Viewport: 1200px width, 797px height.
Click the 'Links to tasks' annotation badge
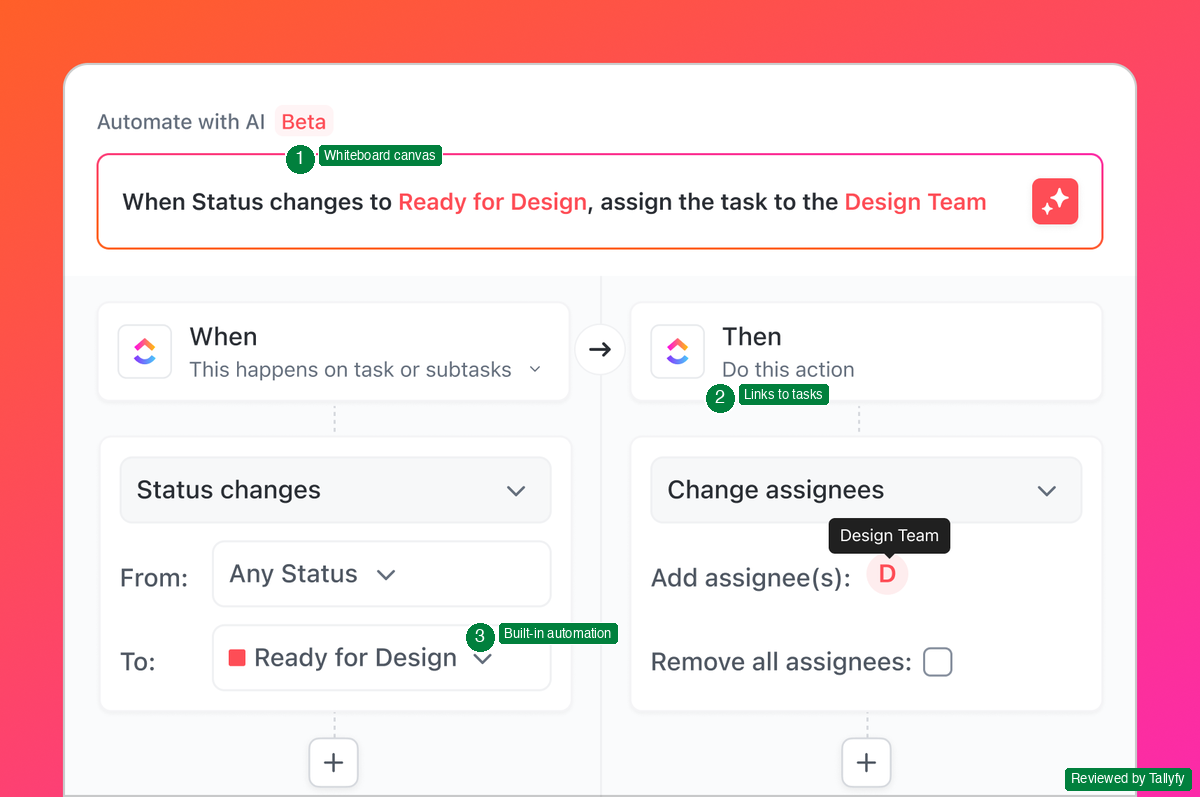784,394
